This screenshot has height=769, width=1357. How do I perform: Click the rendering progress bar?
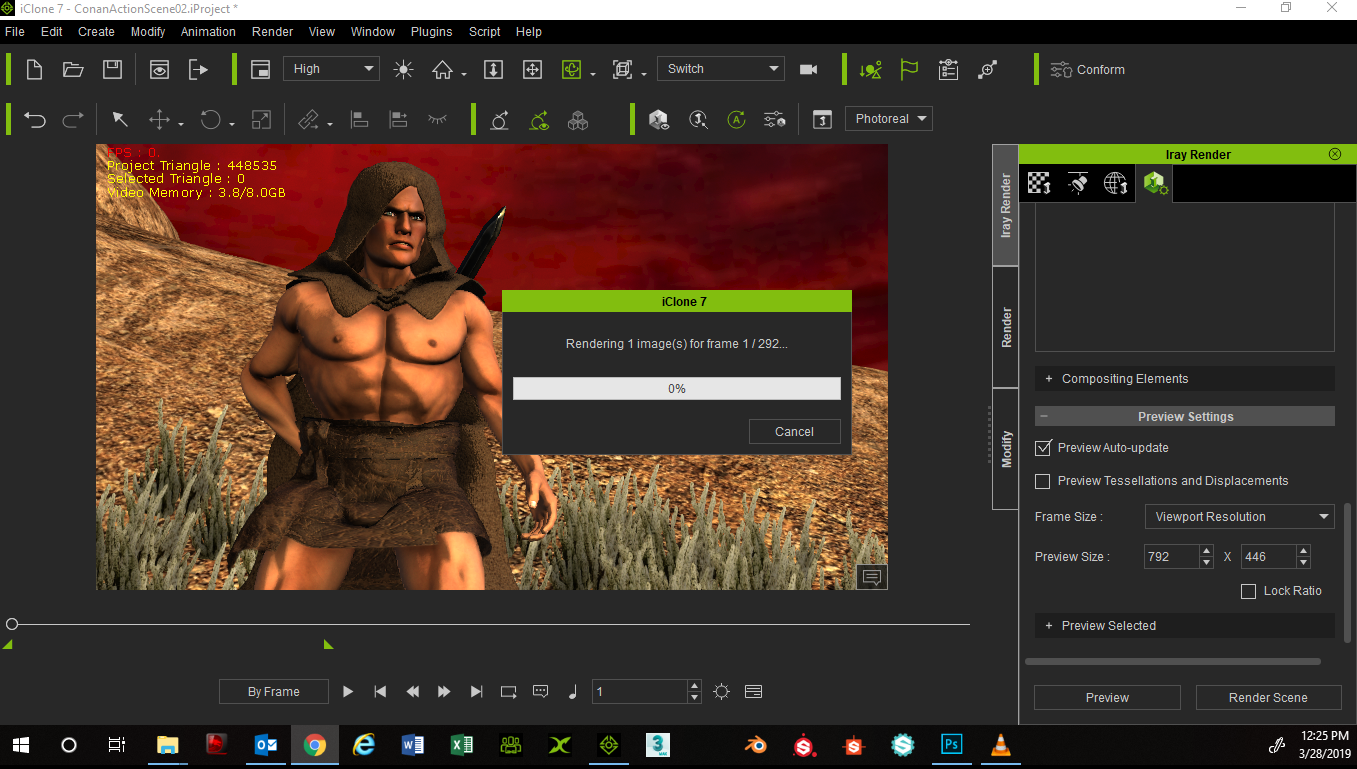[677, 388]
